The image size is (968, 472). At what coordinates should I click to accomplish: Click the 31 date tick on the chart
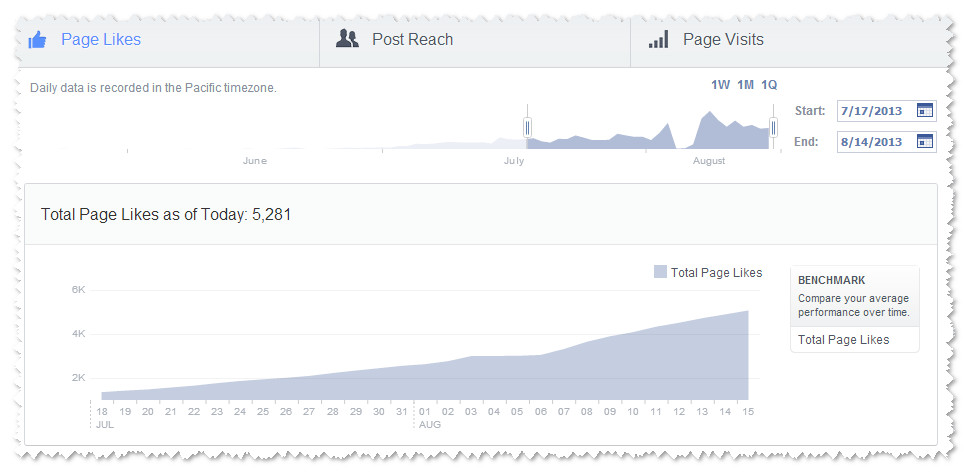[x=402, y=412]
